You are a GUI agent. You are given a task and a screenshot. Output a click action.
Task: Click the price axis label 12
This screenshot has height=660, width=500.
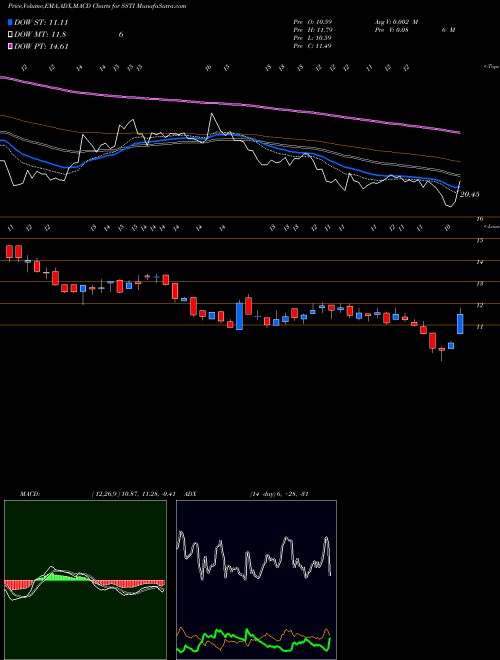(480, 305)
